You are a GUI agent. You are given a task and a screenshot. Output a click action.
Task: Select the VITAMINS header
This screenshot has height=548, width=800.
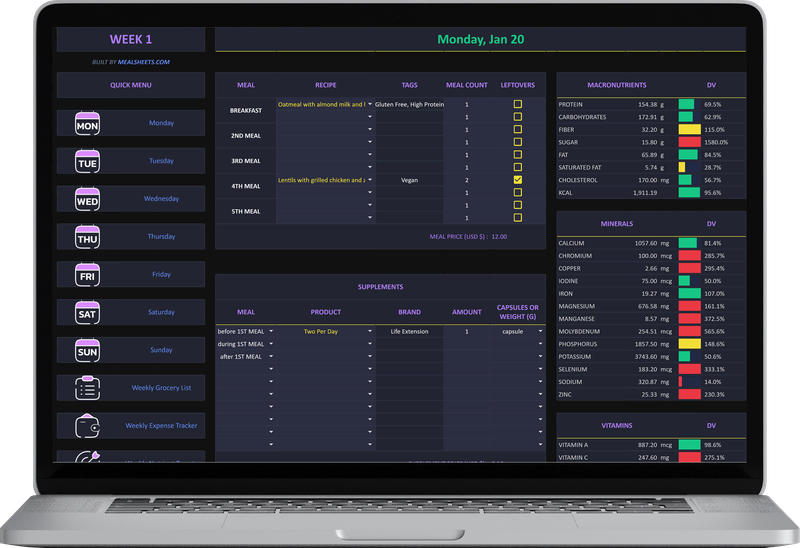616,425
